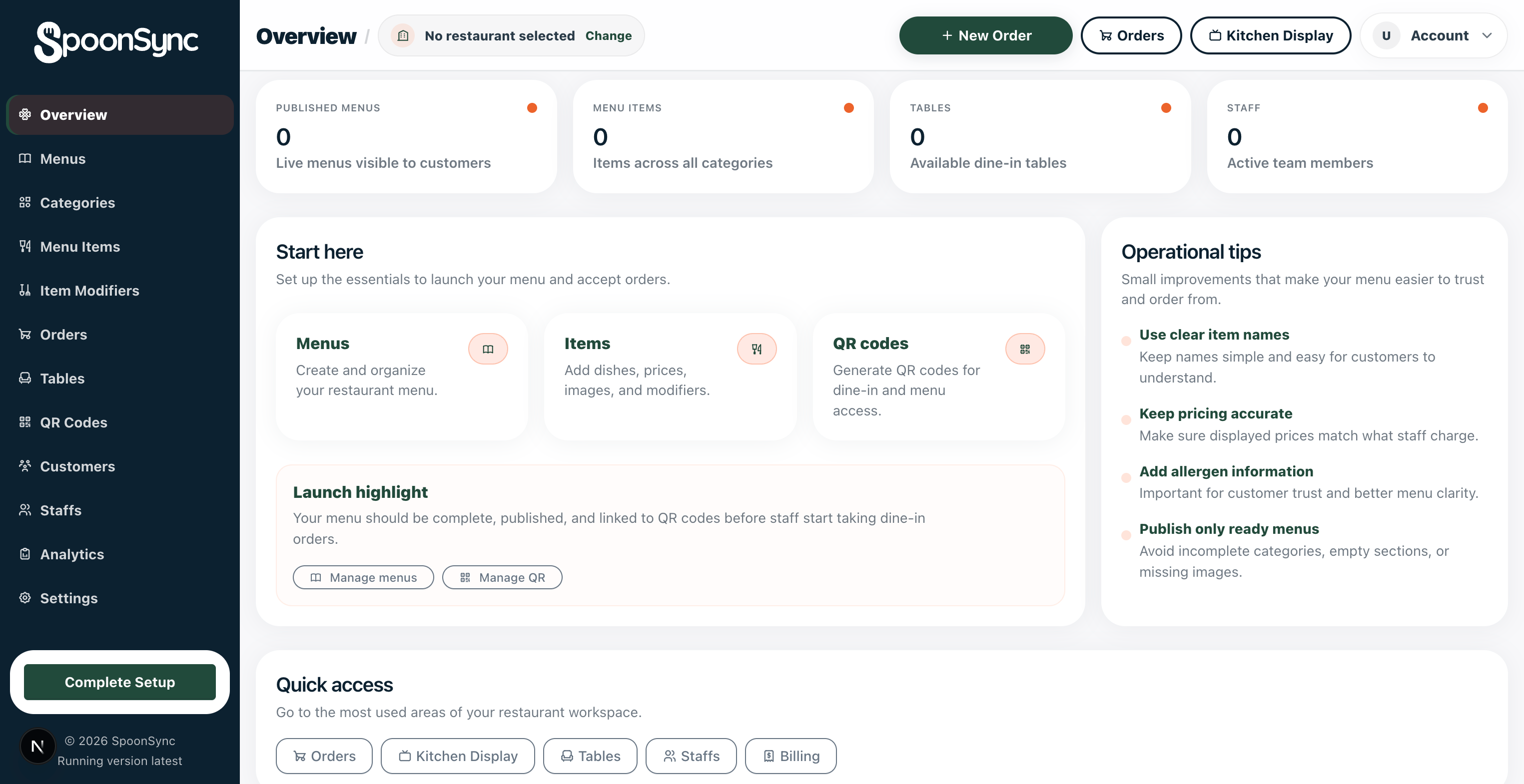Open Categories in sidebar
This screenshot has height=784, width=1524.
[120, 202]
